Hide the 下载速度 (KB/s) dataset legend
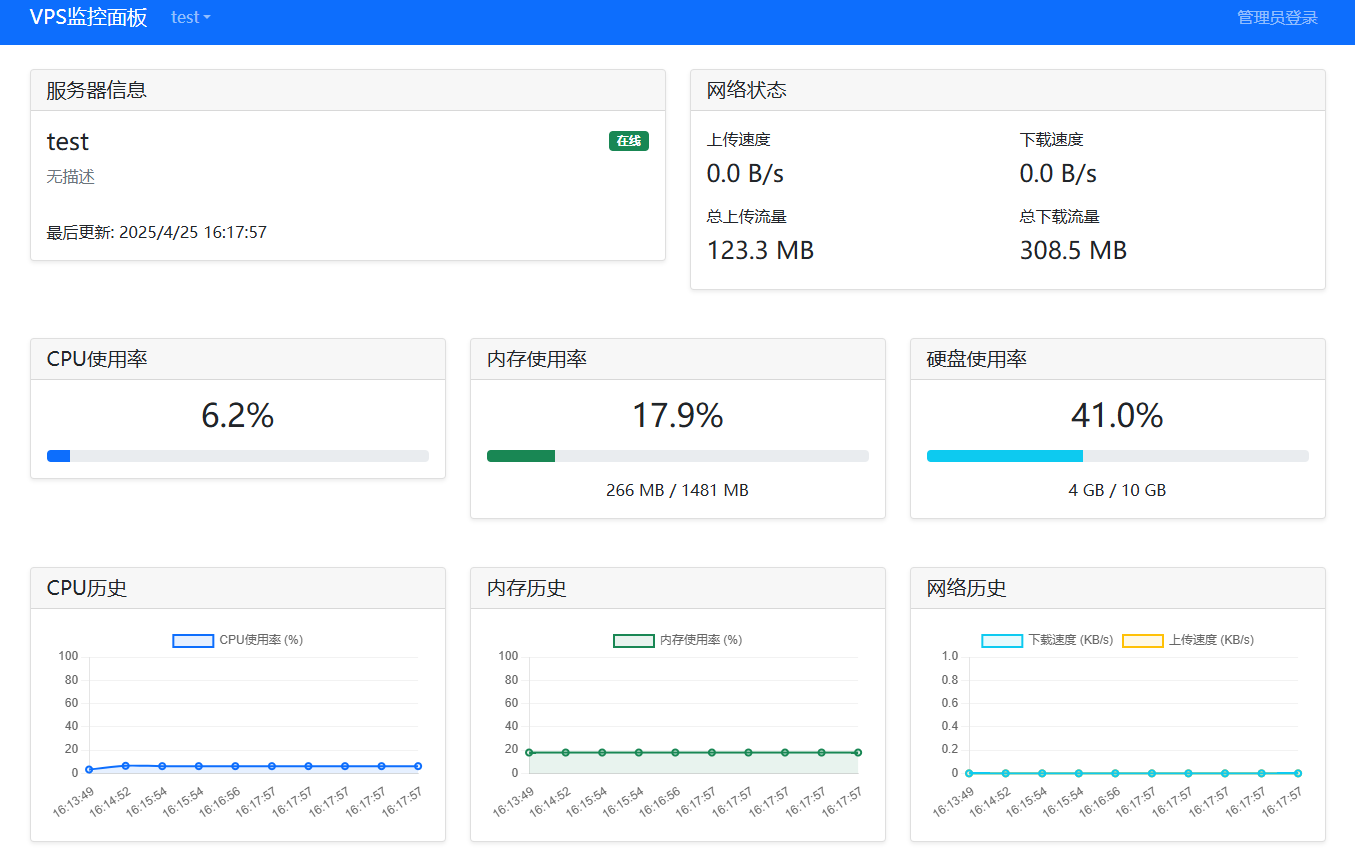The image size is (1355, 864). click(x=1047, y=640)
